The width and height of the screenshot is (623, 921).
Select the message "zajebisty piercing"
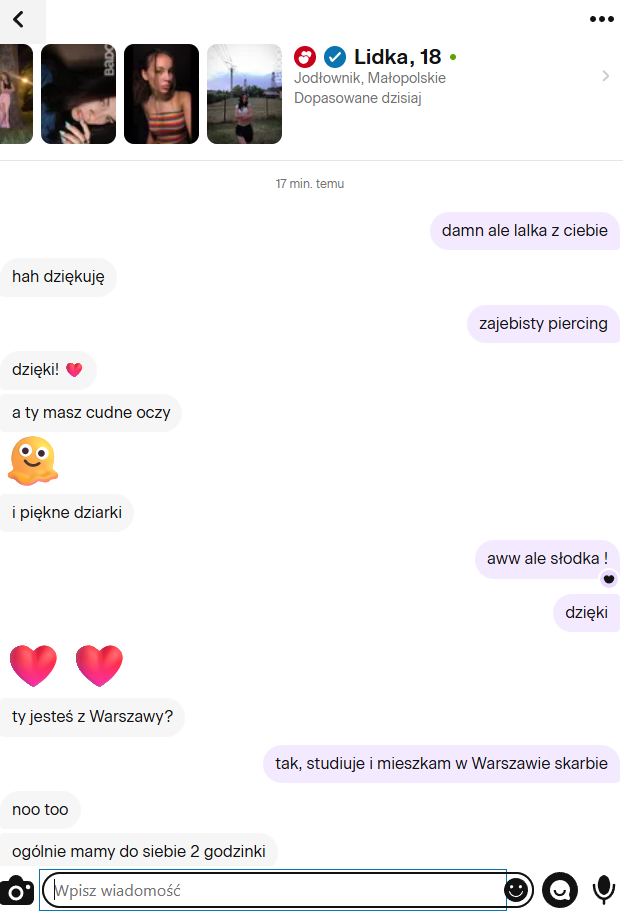[x=543, y=324]
